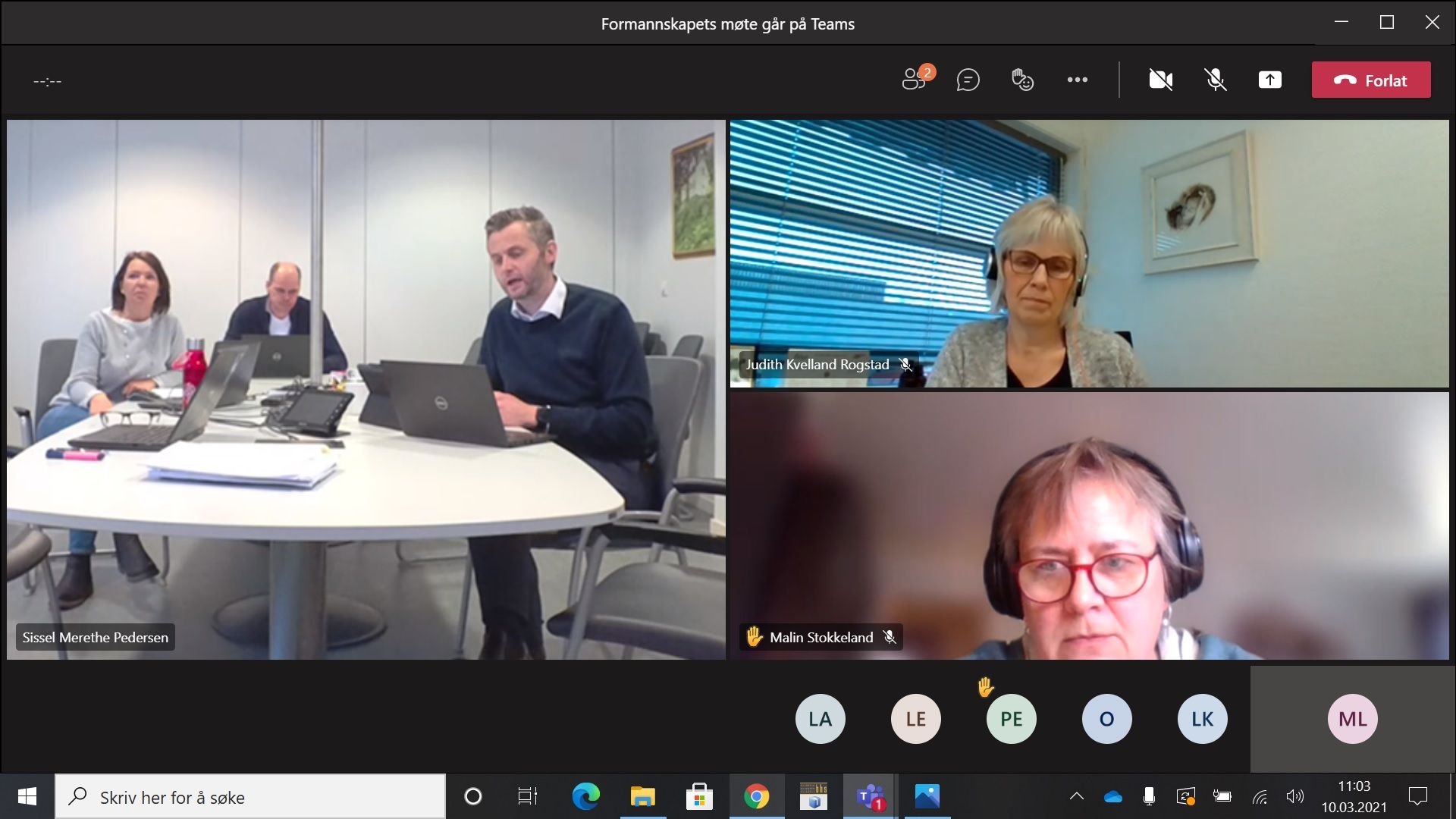1456x819 pixels.
Task: Select Malin Stokkeland's video tile
Action: [1089, 525]
